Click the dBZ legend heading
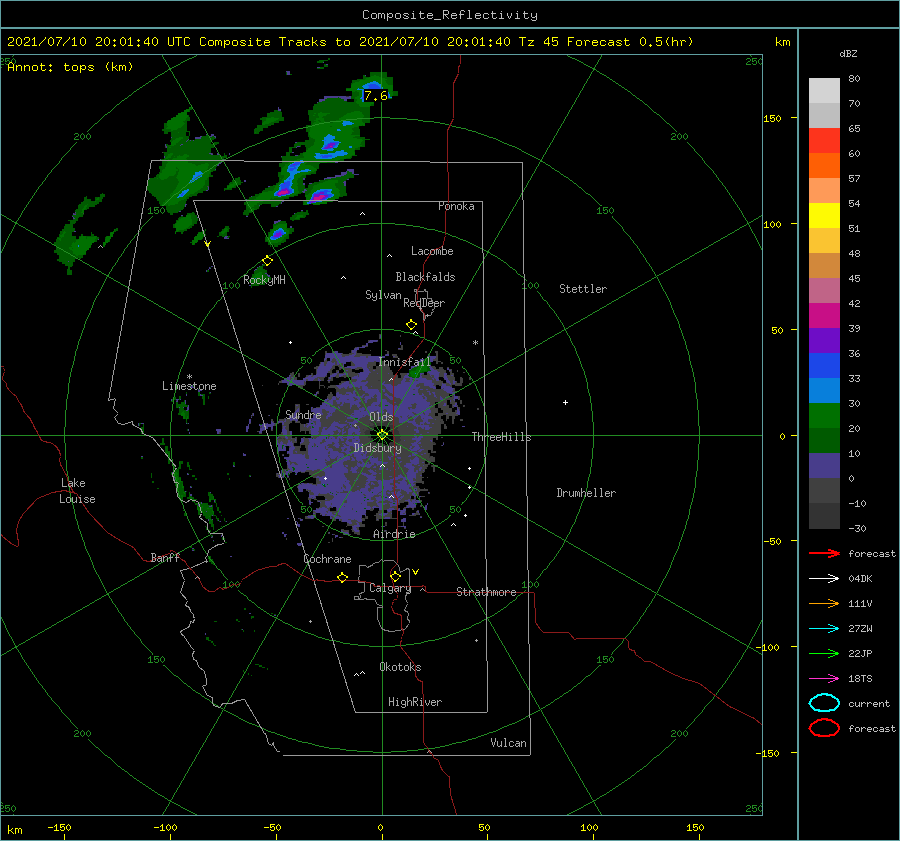 click(848, 53)
